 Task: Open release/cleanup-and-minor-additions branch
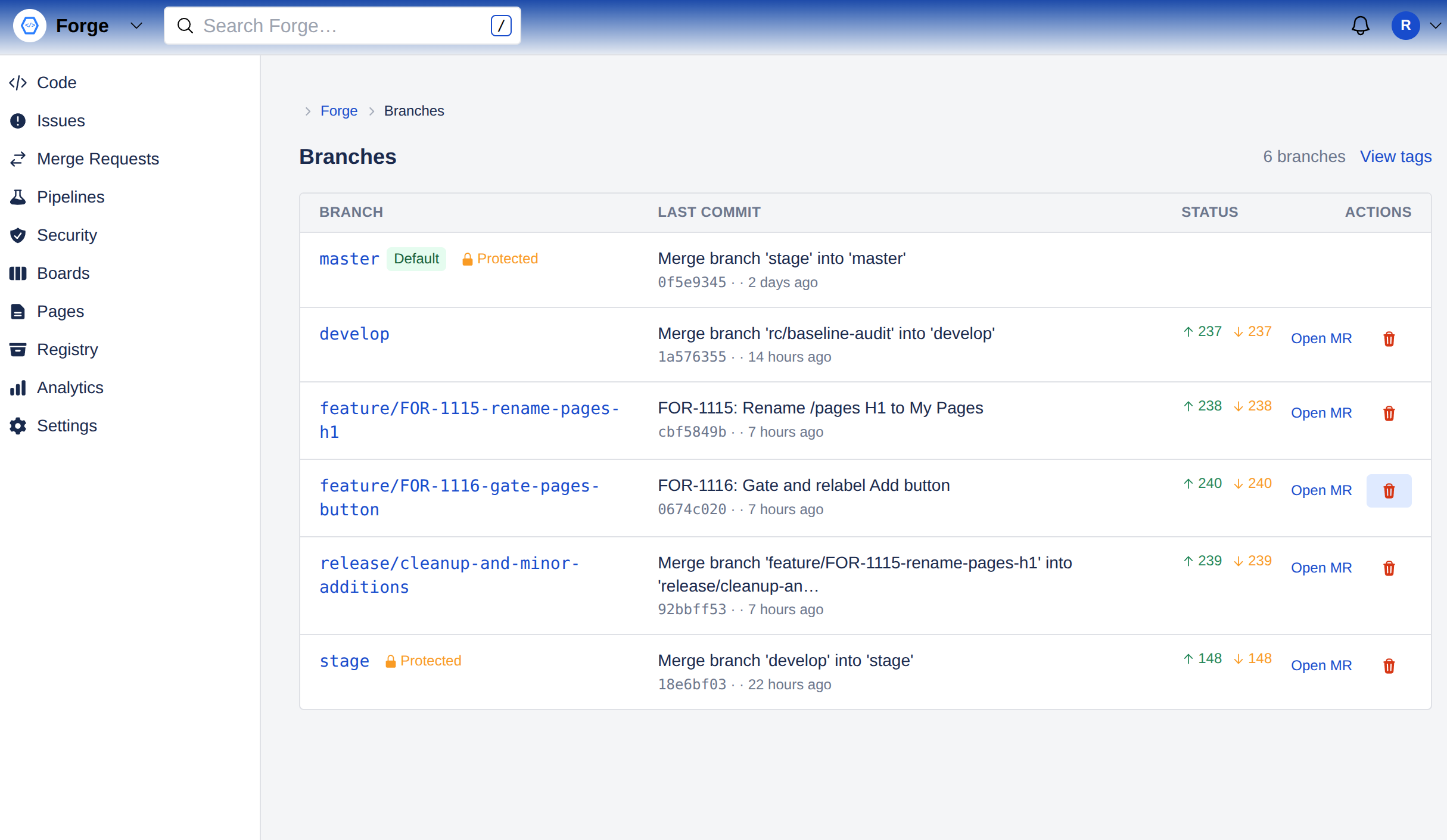click(449, 575)
